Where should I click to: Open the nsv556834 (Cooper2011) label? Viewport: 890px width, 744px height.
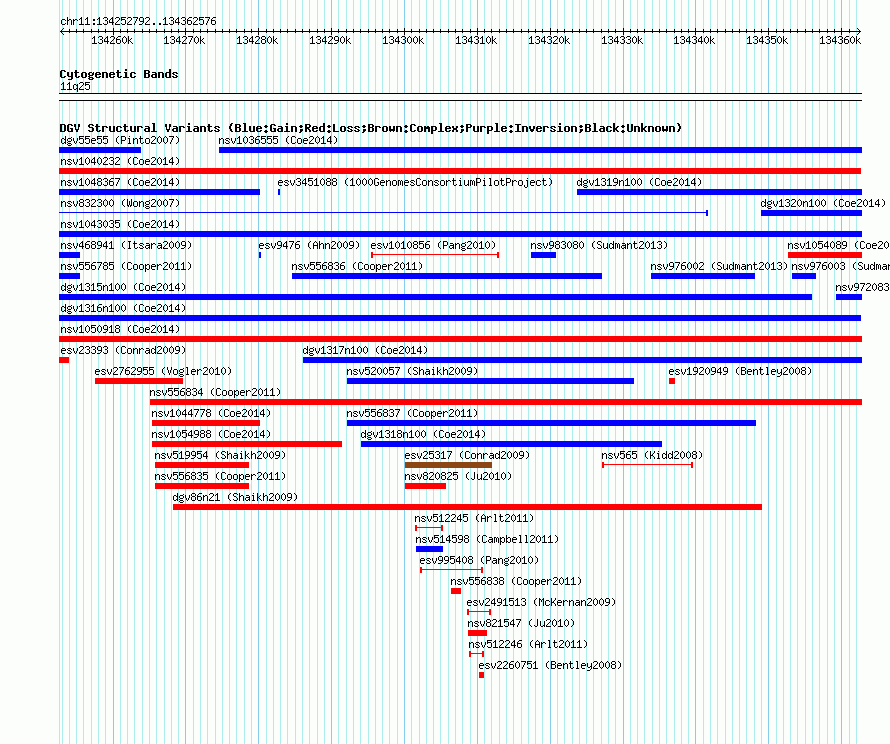tap(215, 392)
